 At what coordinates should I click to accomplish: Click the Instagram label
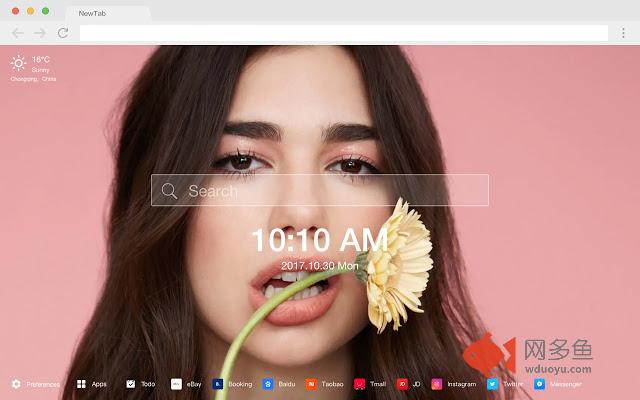click(x=462, y=384)
